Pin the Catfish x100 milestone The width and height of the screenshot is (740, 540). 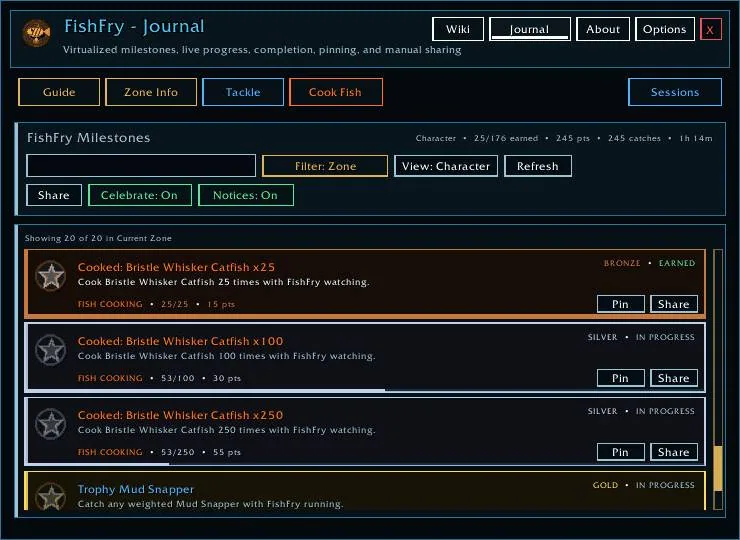pos(621,378)
